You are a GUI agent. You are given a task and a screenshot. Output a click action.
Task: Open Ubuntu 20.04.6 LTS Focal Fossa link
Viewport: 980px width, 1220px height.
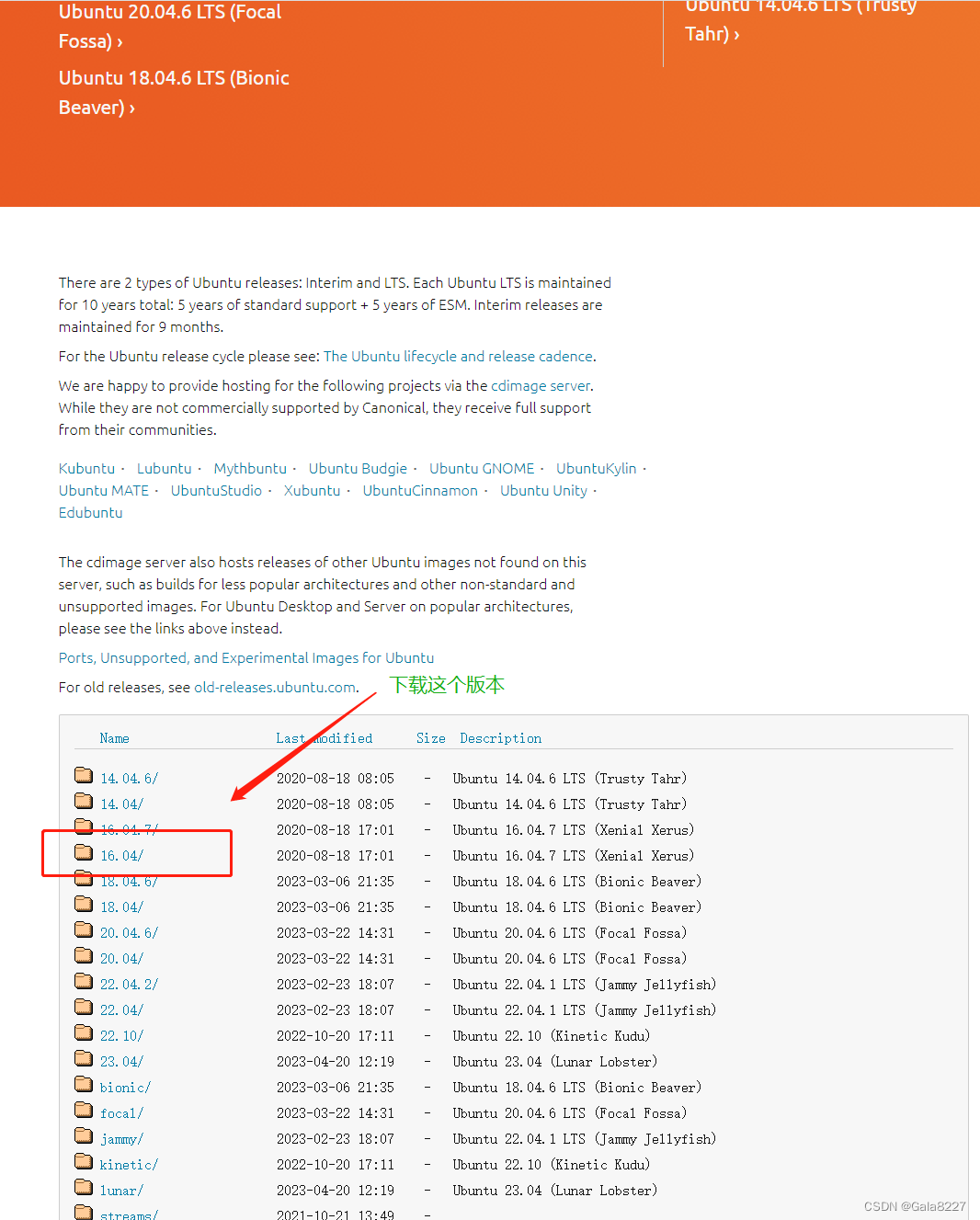click(170, 27)
